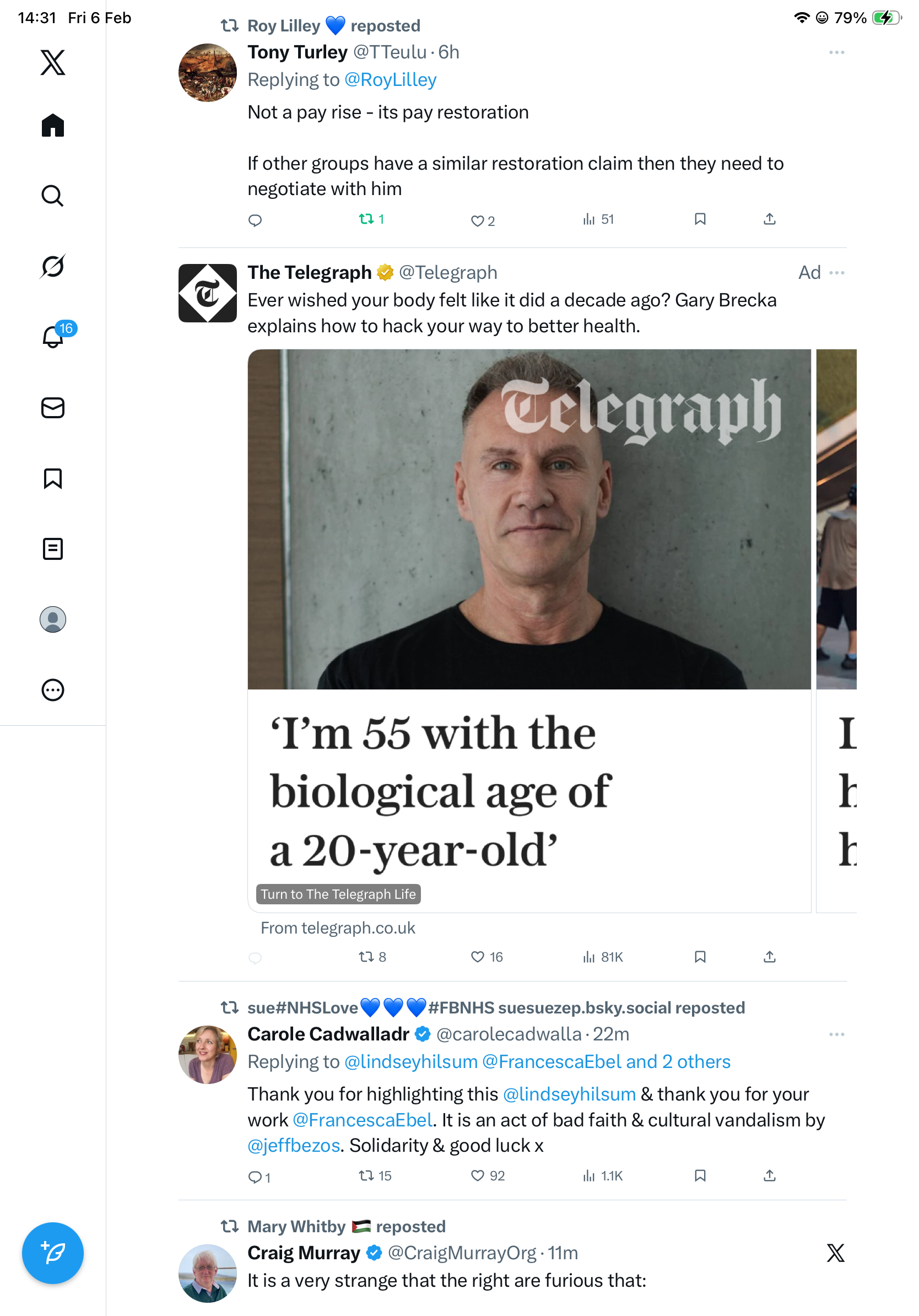Share Carole Cadwalladr's post
The image size is (919, 1316).
click(770, 1175)
